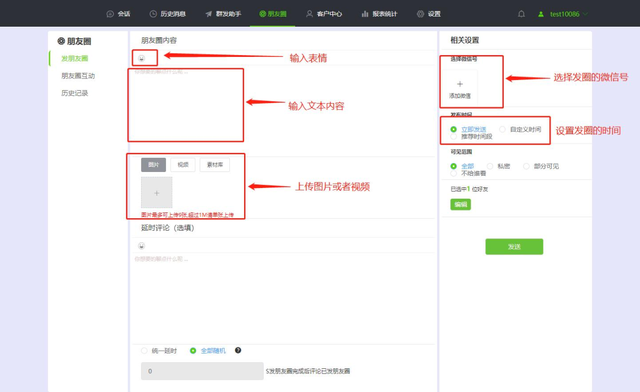Click the green 编辑 edit button

pos(460,204)
